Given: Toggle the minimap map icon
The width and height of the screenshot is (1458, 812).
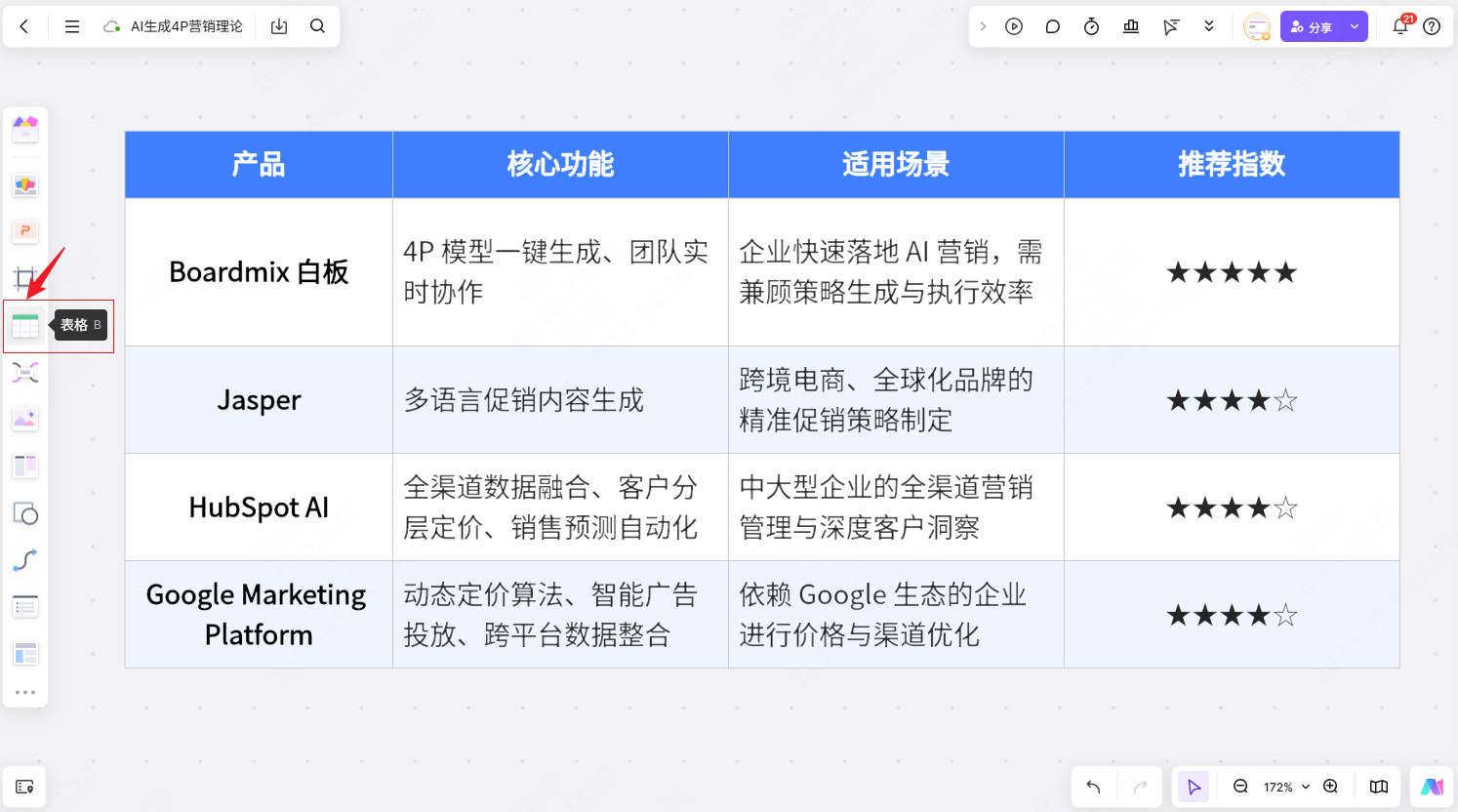Looking at the screenshot, I should [x=1379, y=787].
